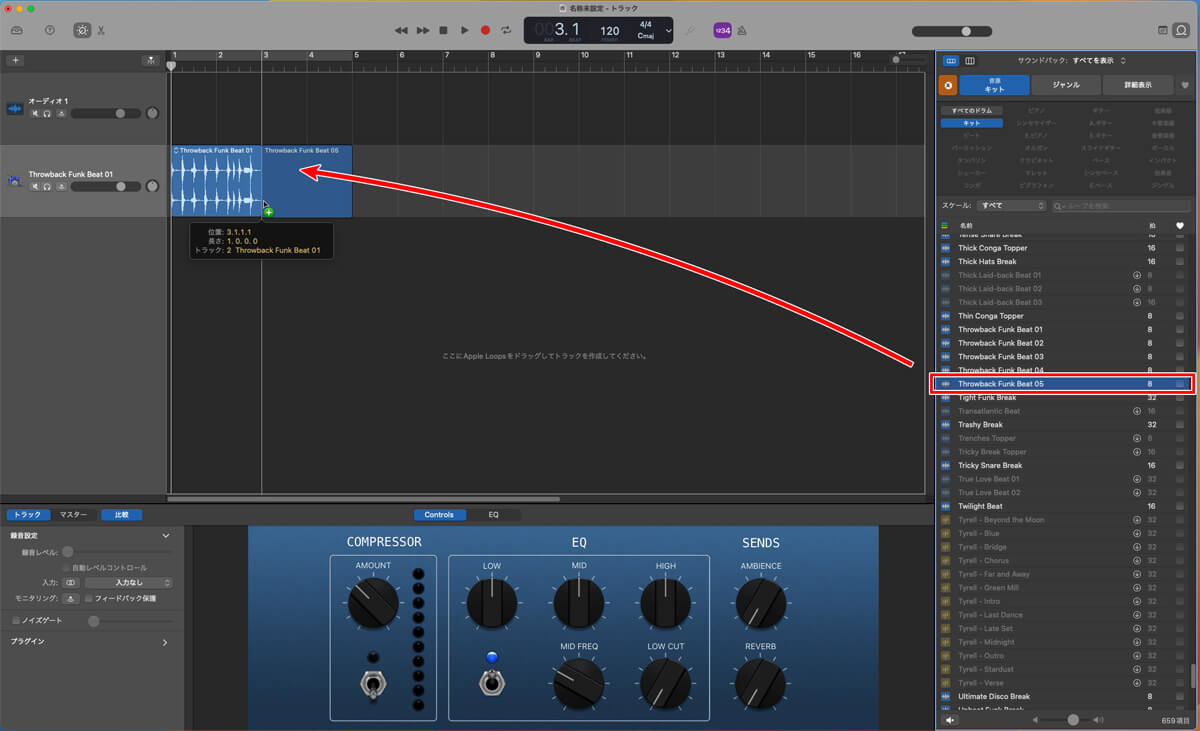The height and width of the screenshot is (731, 1200).
Task: Click the orange reset filter button
Action: (x=948, y=85)
